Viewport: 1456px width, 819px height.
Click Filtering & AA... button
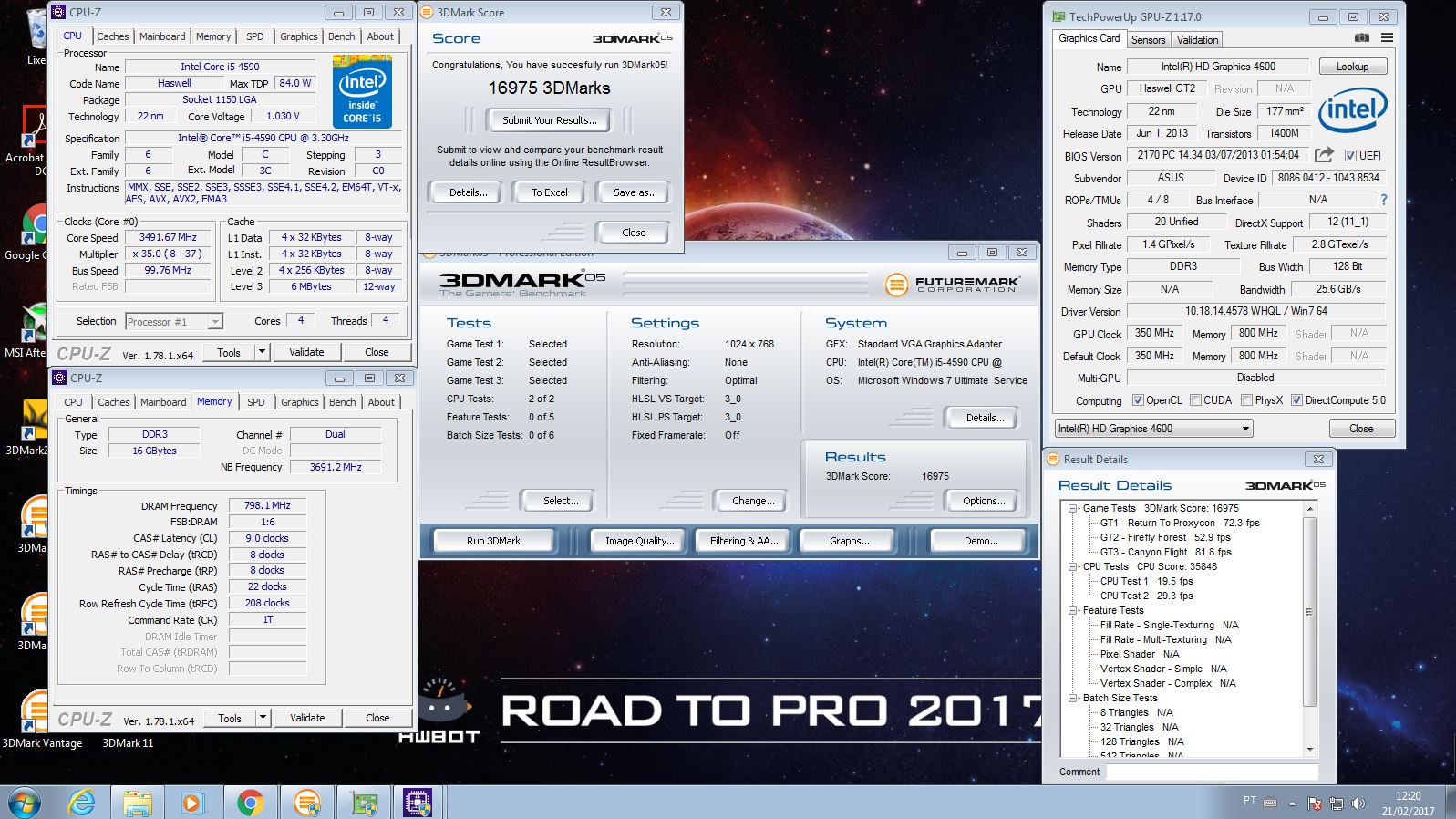pos(744,541)
